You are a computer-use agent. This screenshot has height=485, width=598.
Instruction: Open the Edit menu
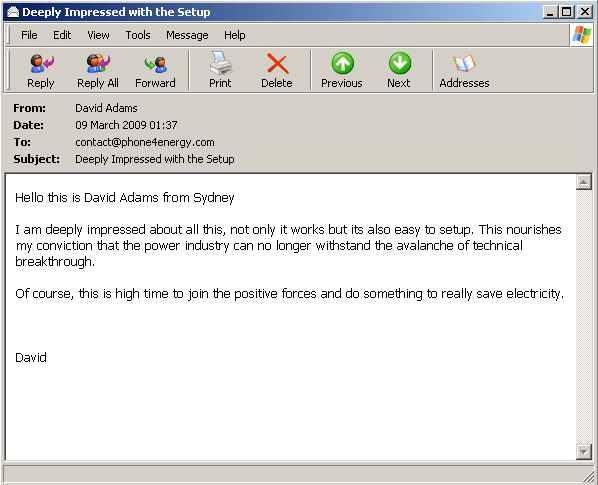click(62, 35)
